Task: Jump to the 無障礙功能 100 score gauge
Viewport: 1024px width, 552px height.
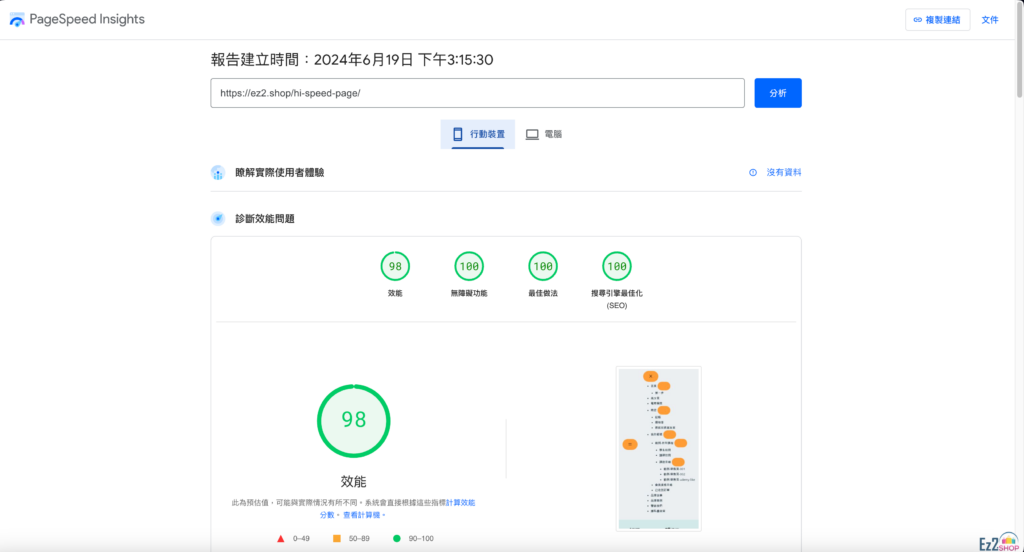Action: pos(469,267)
